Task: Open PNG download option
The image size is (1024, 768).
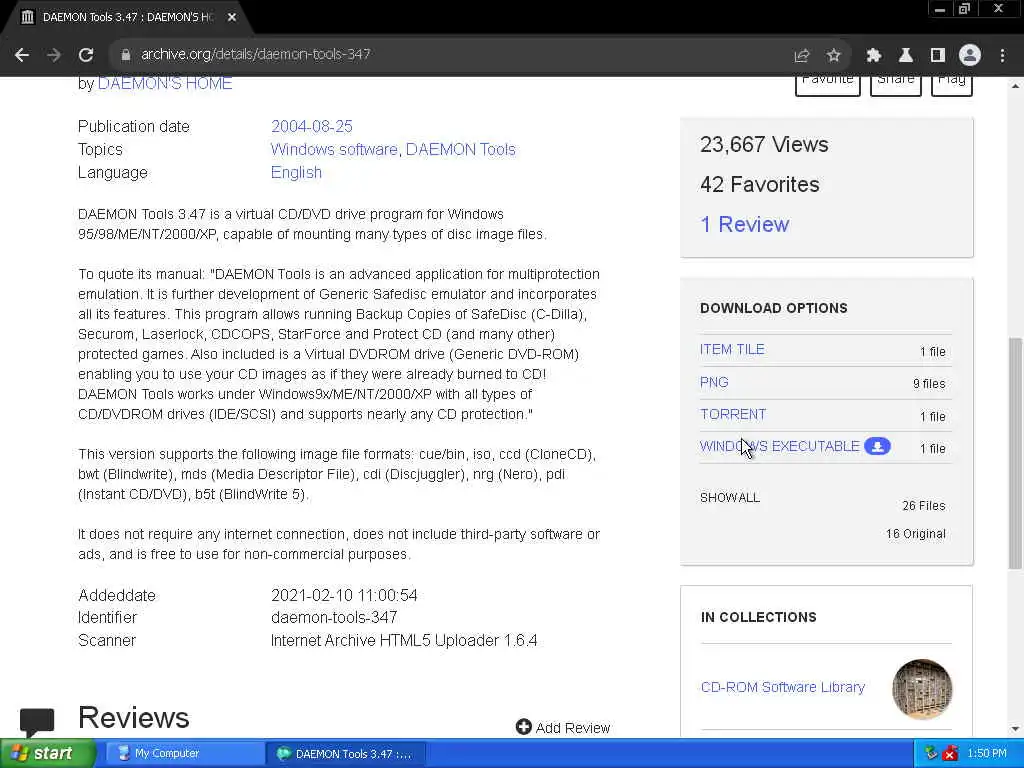Action: 714,383
